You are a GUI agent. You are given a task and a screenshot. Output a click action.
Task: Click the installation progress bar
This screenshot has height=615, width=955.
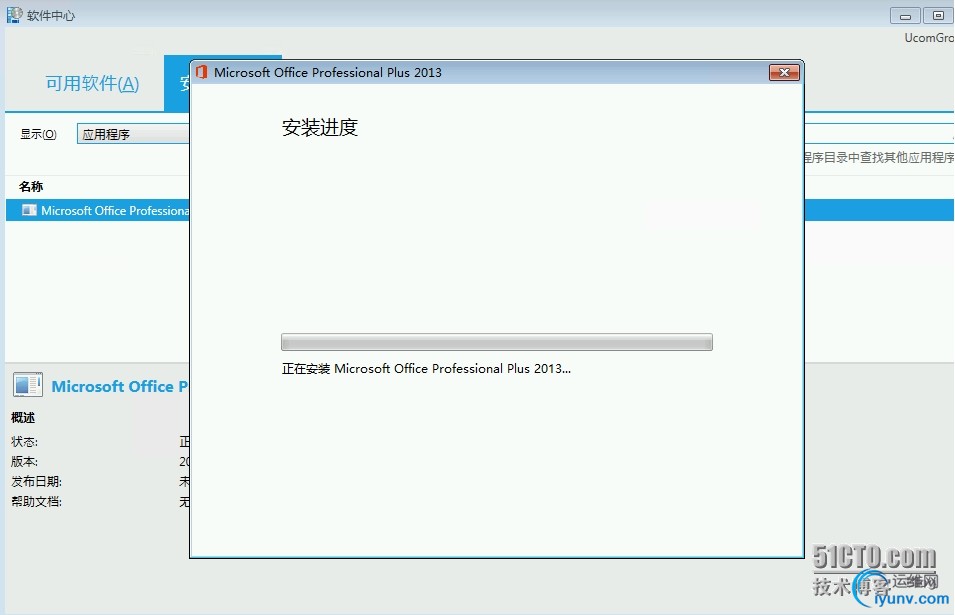[x=496, y=342]
